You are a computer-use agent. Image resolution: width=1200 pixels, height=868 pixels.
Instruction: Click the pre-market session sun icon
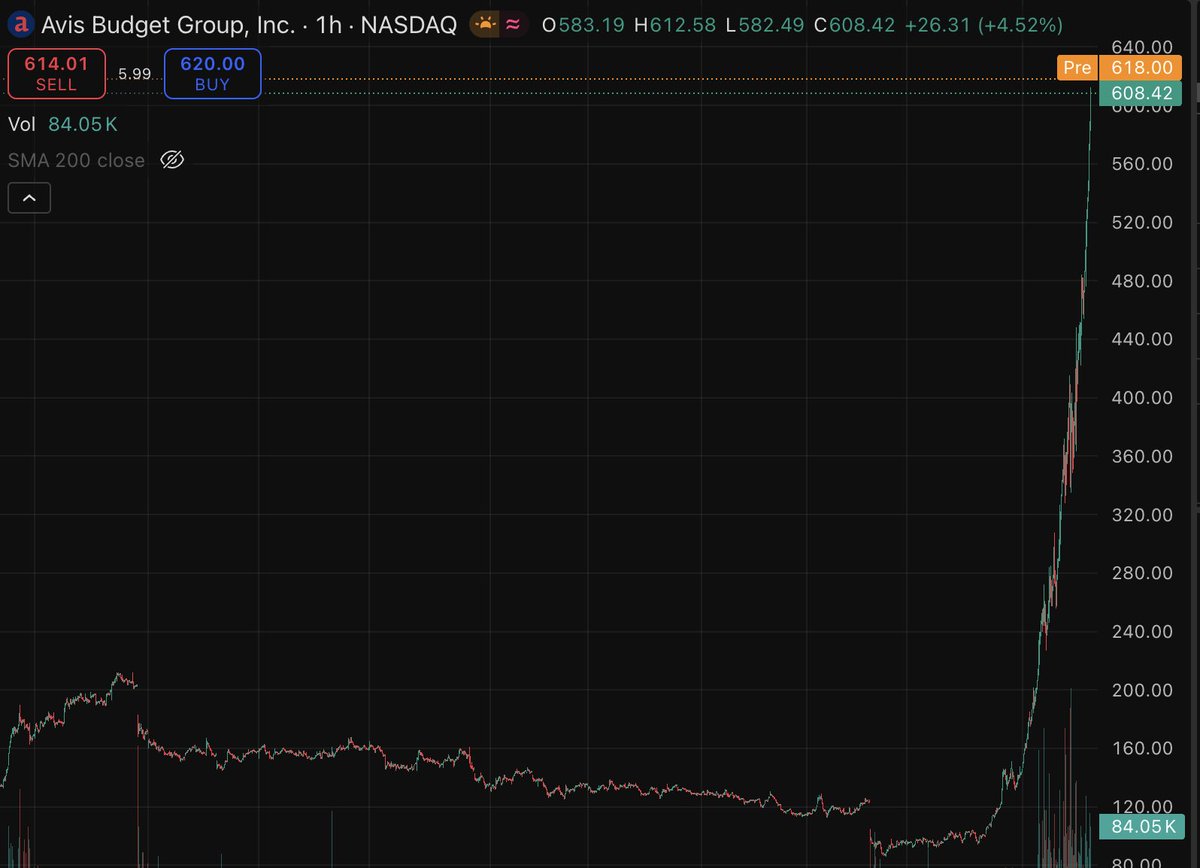[484, 24]
